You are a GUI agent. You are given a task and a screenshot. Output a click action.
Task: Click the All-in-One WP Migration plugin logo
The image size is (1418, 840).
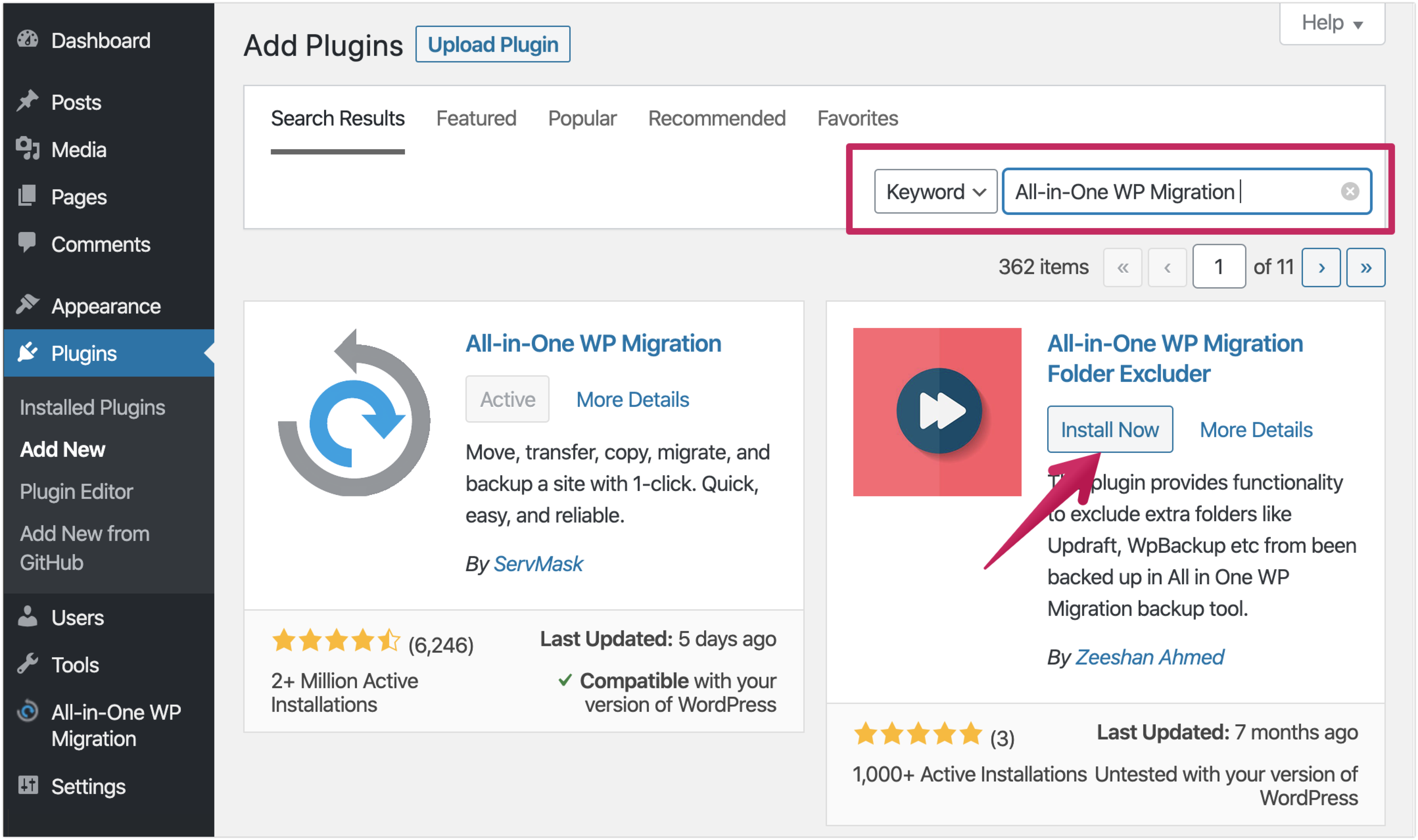[354, 413]
